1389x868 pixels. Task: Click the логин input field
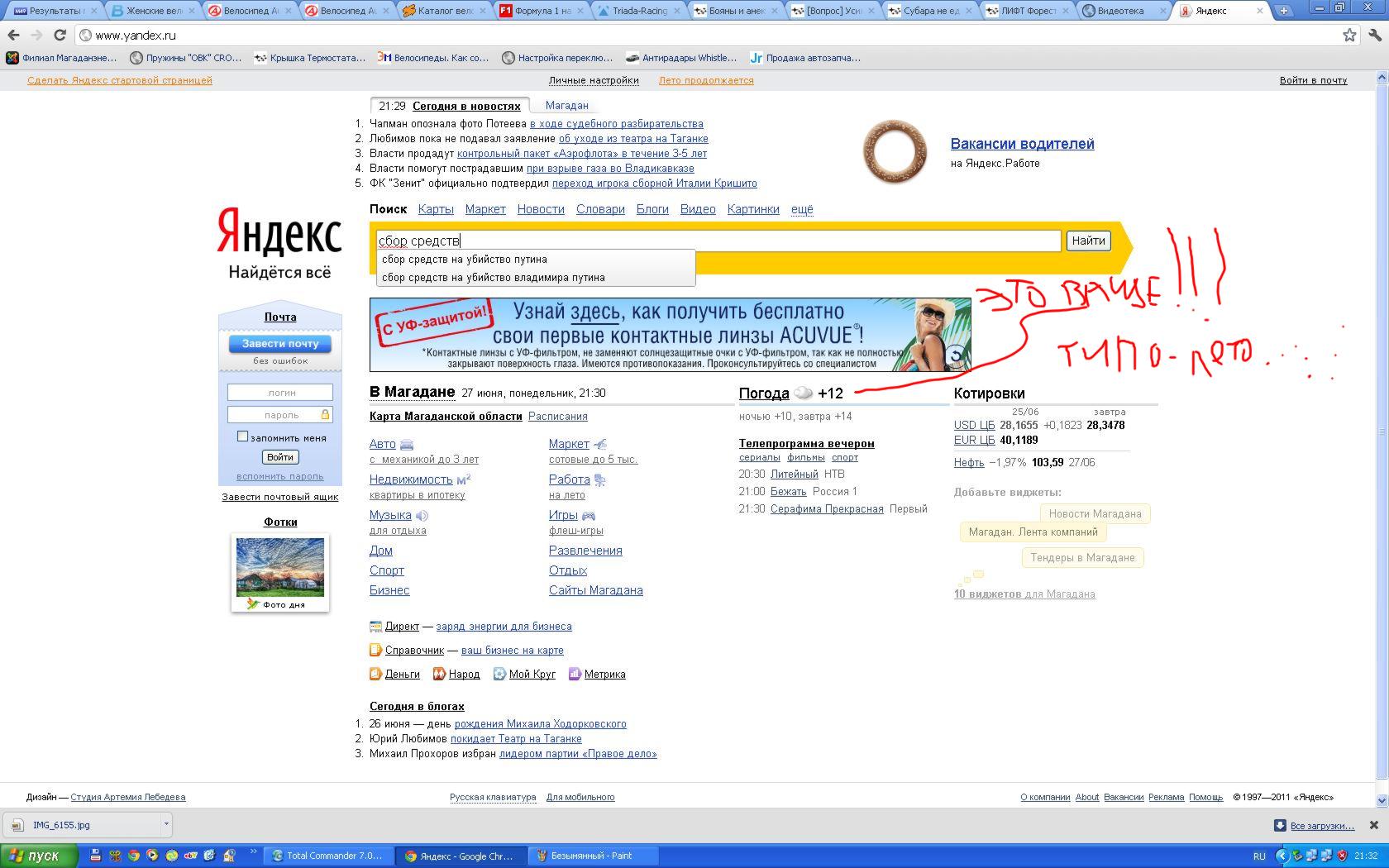tap(280, 393)
